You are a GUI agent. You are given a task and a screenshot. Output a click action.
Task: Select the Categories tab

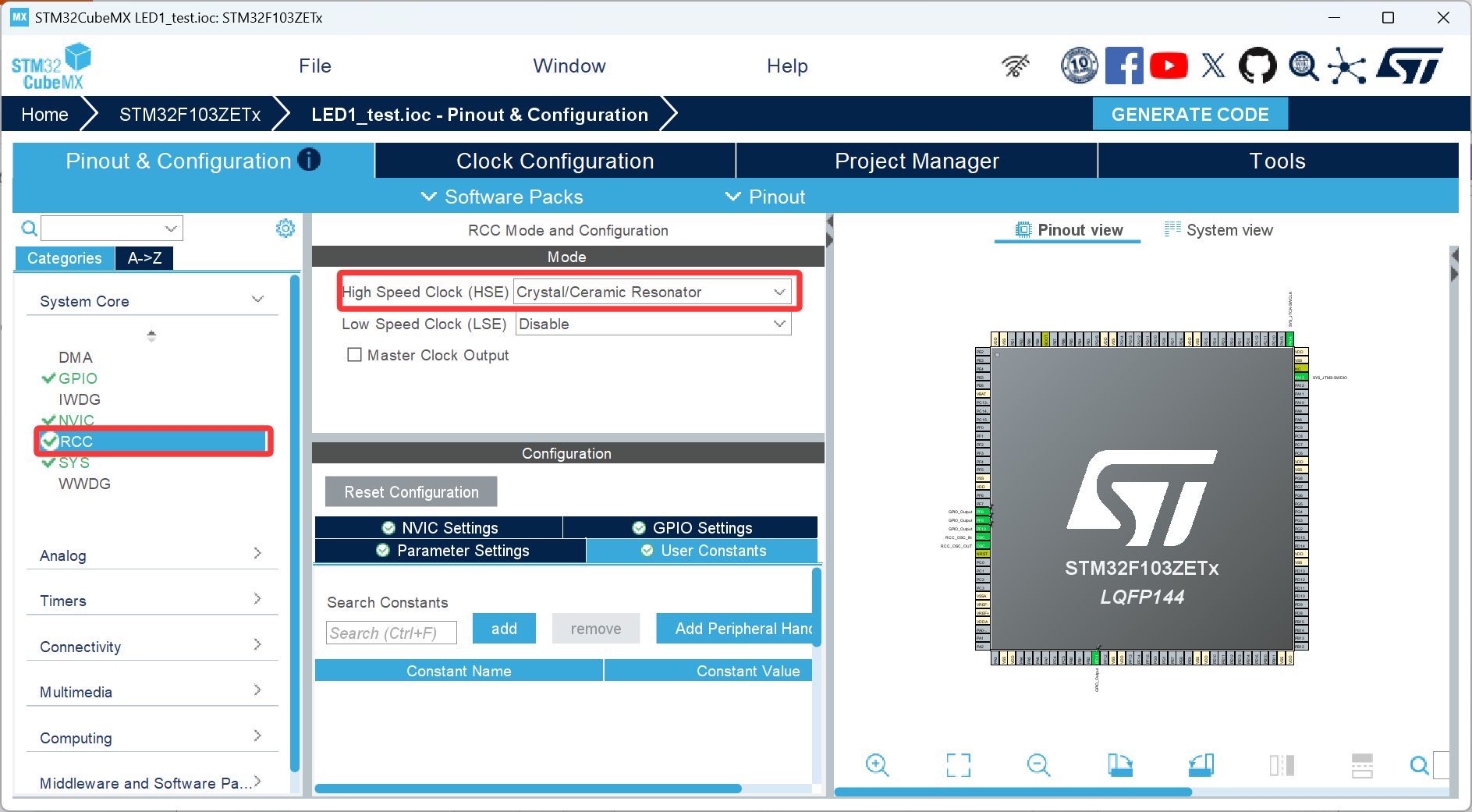pos(65,258)
